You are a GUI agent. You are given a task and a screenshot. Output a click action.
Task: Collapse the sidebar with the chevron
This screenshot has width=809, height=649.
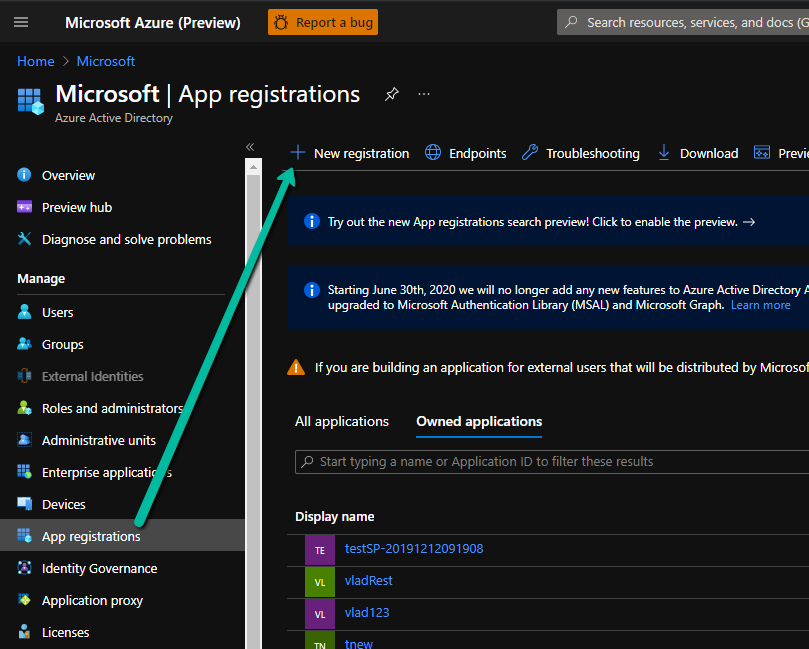[x=249, y=146]
